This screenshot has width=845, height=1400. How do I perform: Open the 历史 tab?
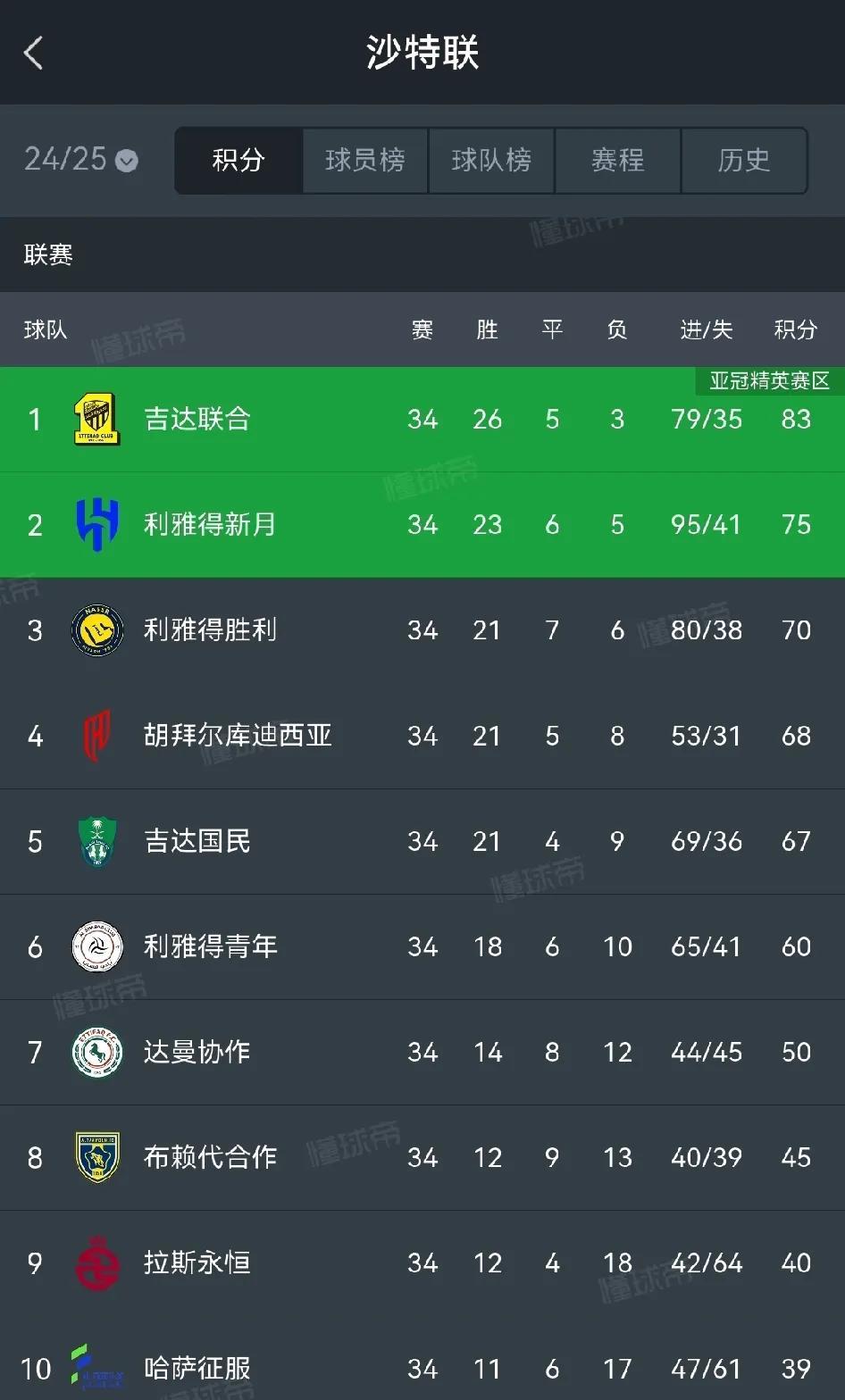[x=744, y=161]
